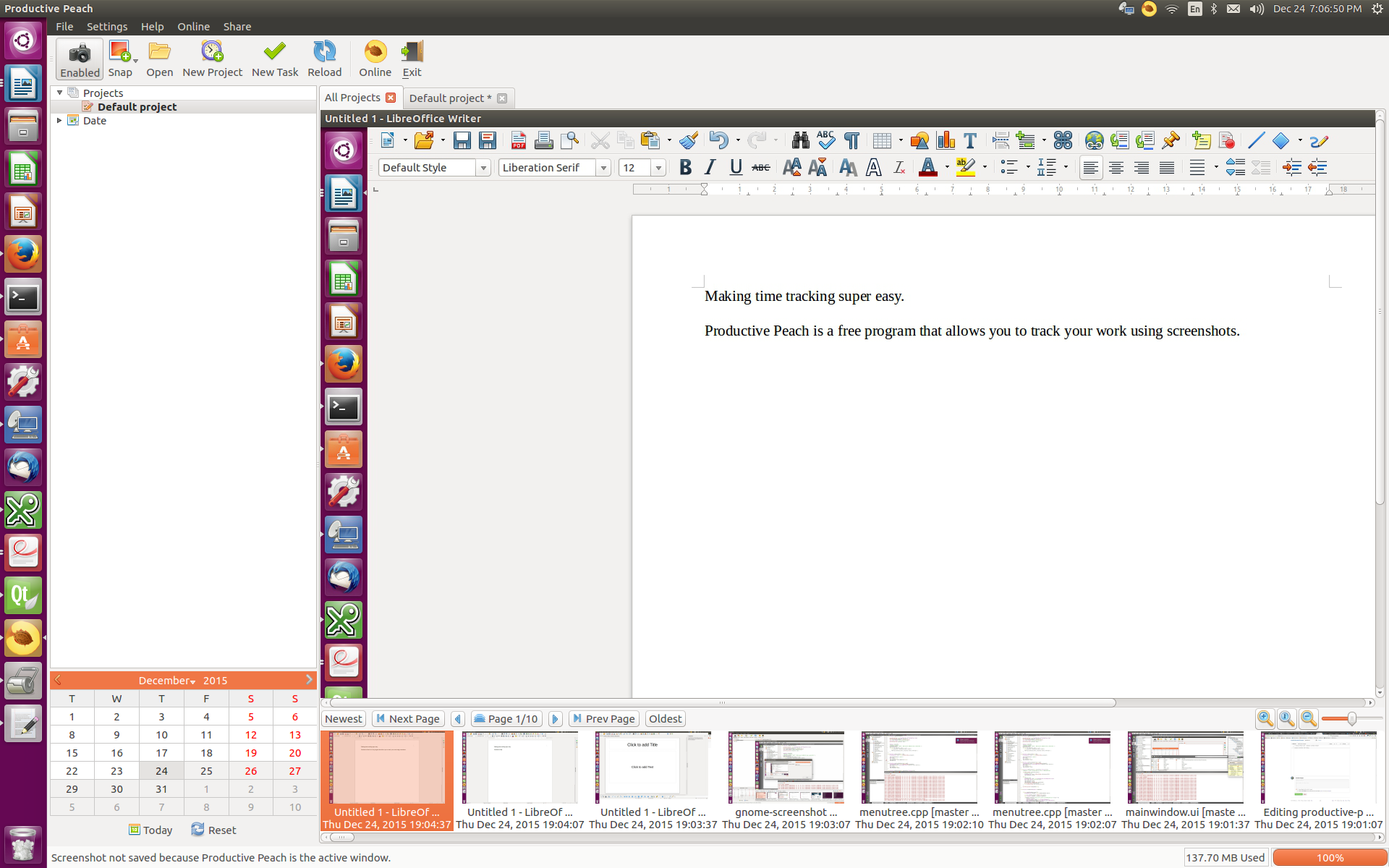Click the 100% progress bar
This screenshot has height=868, width=1389.
pos(1329,858)
